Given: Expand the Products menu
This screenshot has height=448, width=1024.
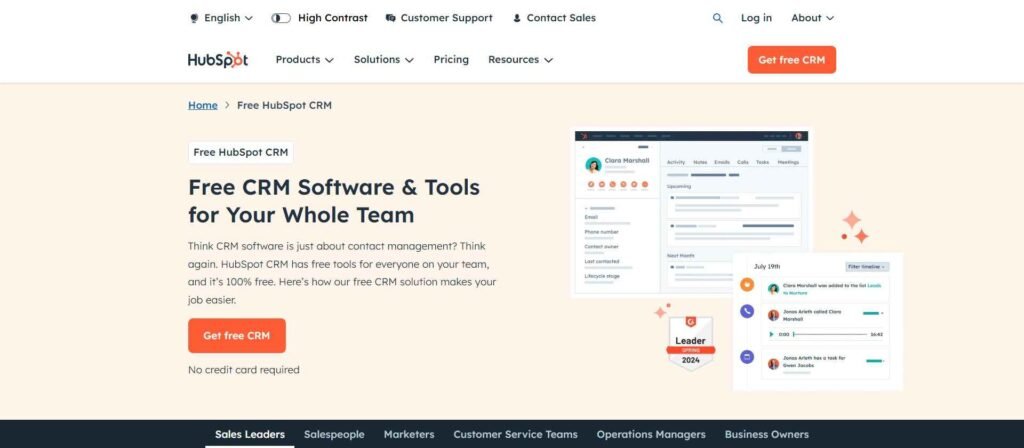Looking at the screenshot, I should pos(304,59).
